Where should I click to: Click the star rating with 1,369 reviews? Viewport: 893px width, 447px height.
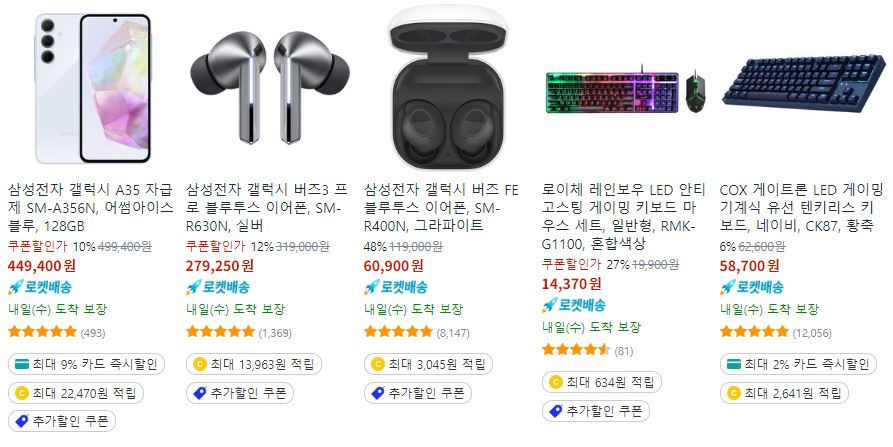(x=238, y=332)
